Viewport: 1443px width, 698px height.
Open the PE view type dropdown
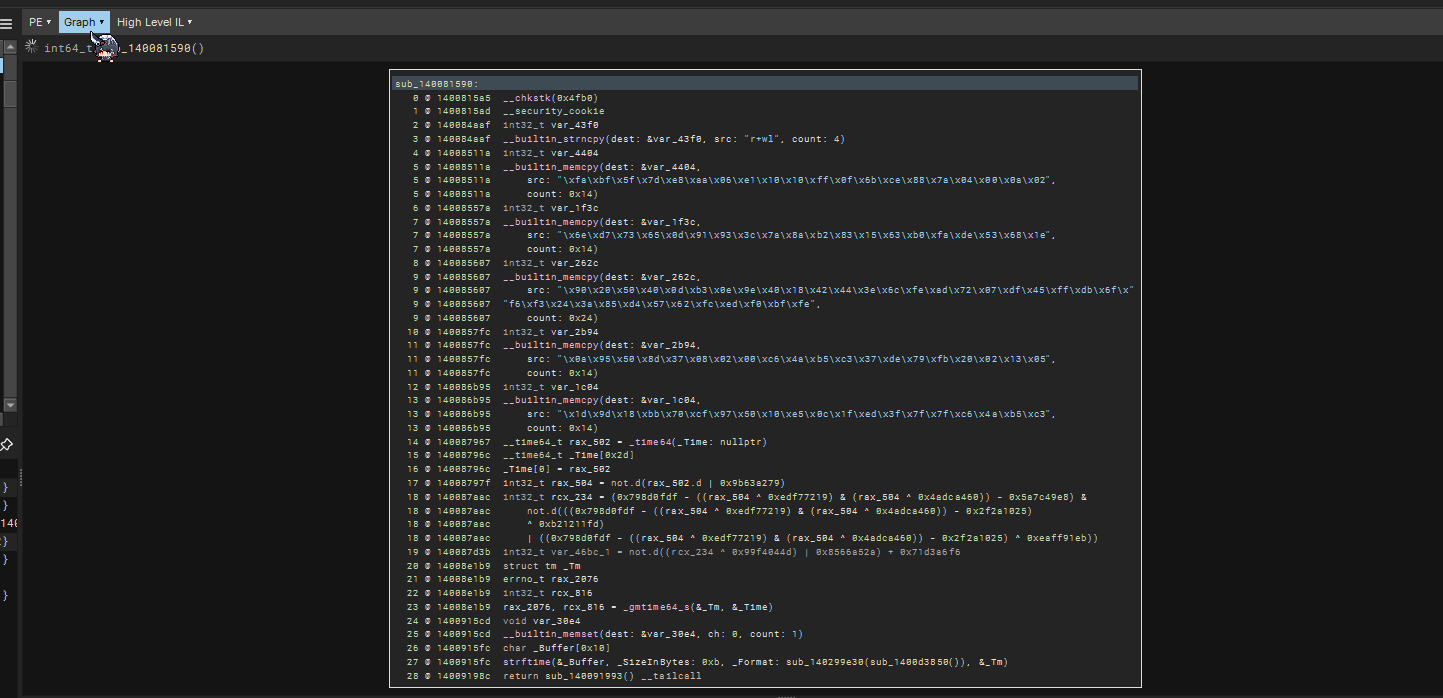[40, 22]
